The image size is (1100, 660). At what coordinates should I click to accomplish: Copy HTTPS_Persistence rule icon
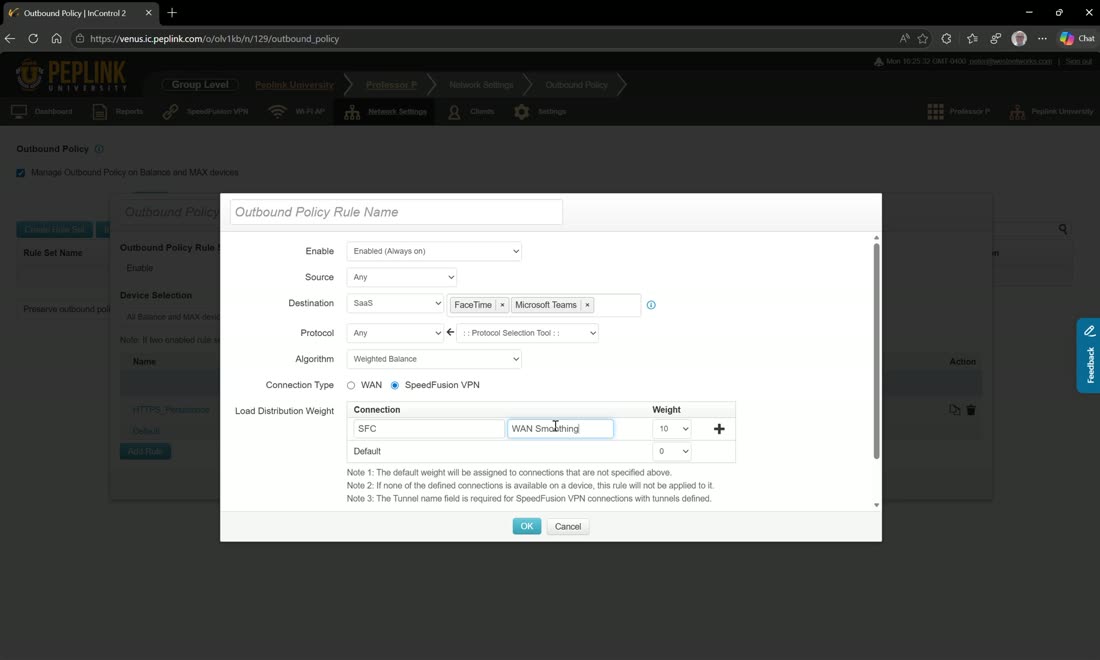coord(954,410)
